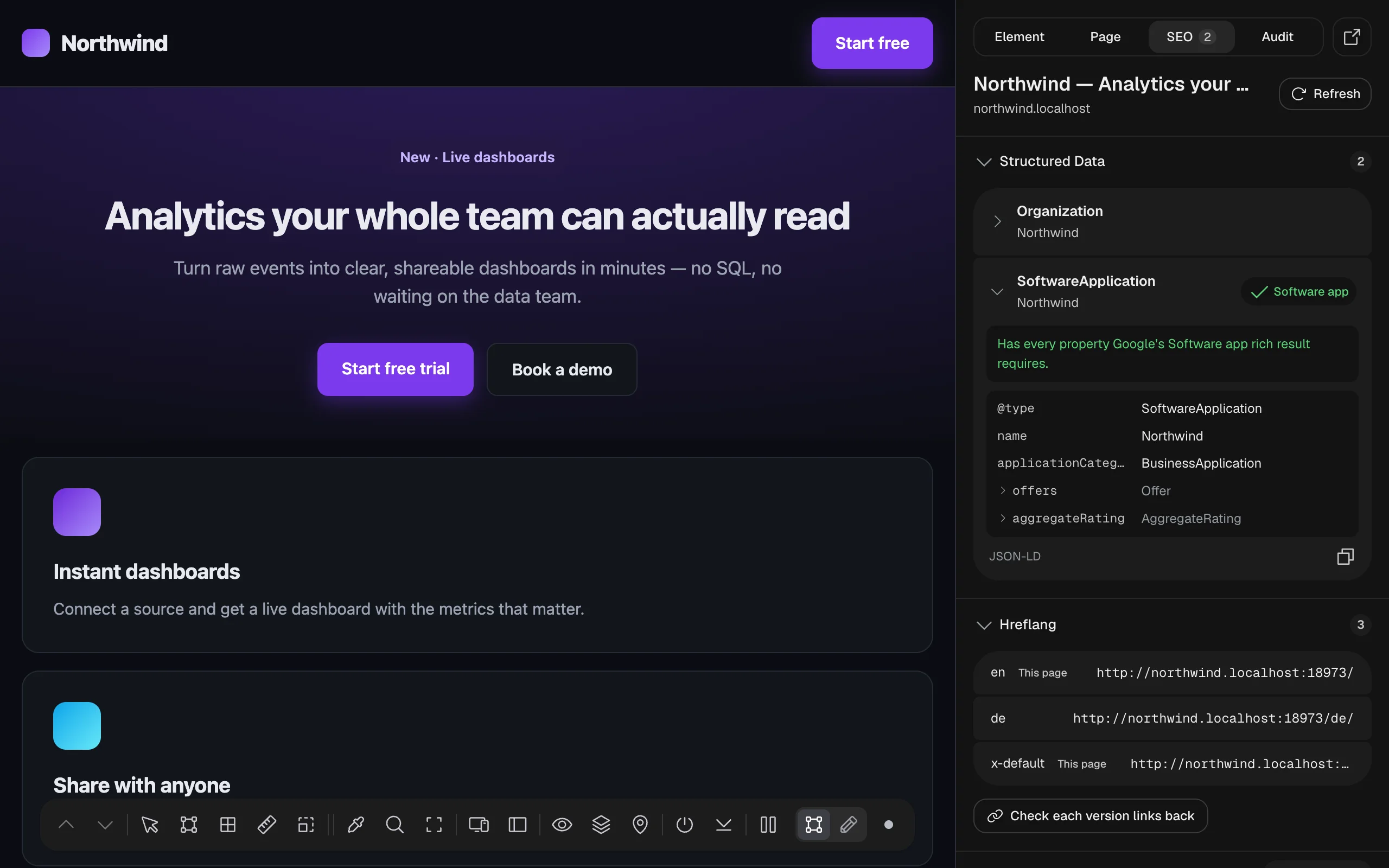Click the up chevron in the bottom toolbar
Screen dimensions: 1389x868
(x=67, y=825)
